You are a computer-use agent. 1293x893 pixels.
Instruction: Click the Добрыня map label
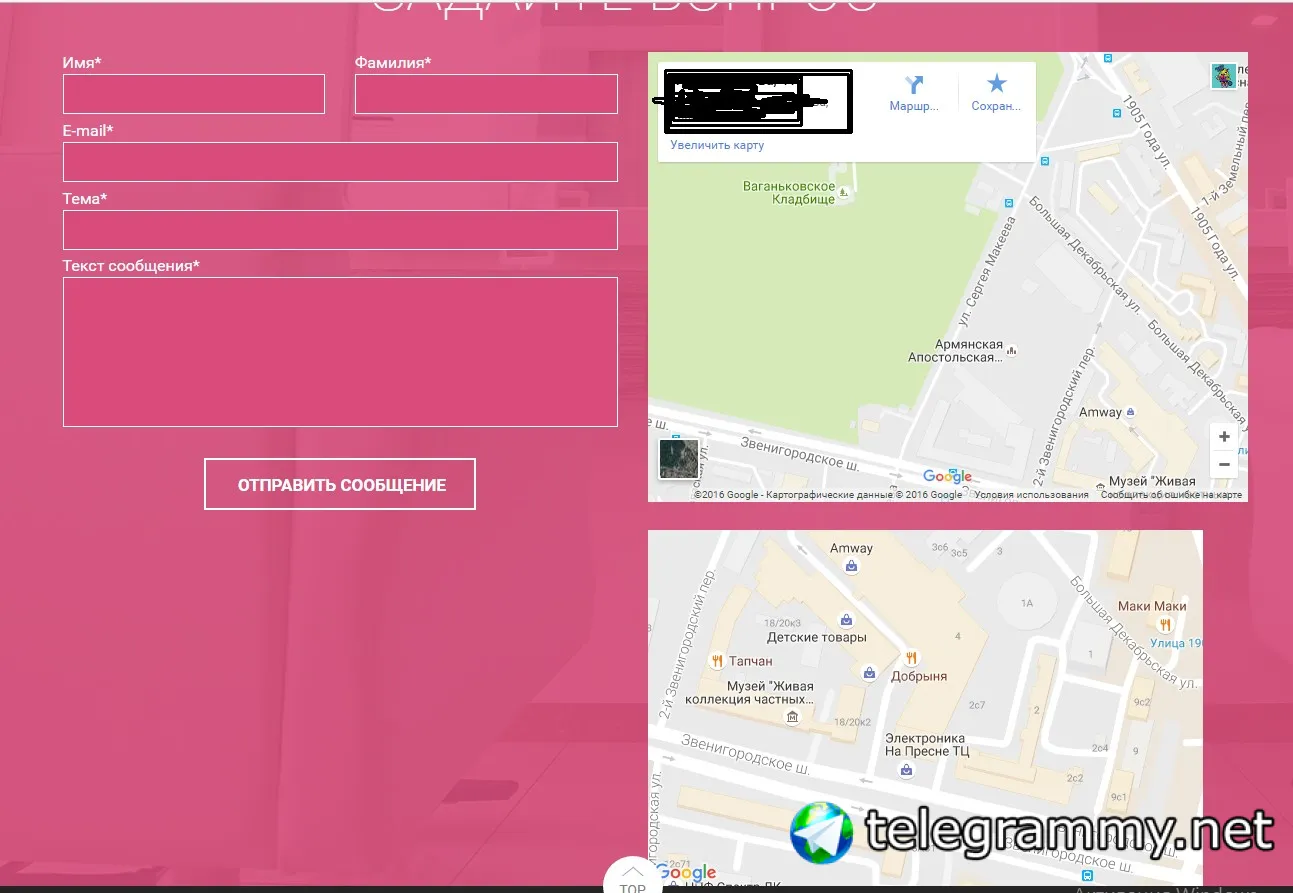(920, 676)
